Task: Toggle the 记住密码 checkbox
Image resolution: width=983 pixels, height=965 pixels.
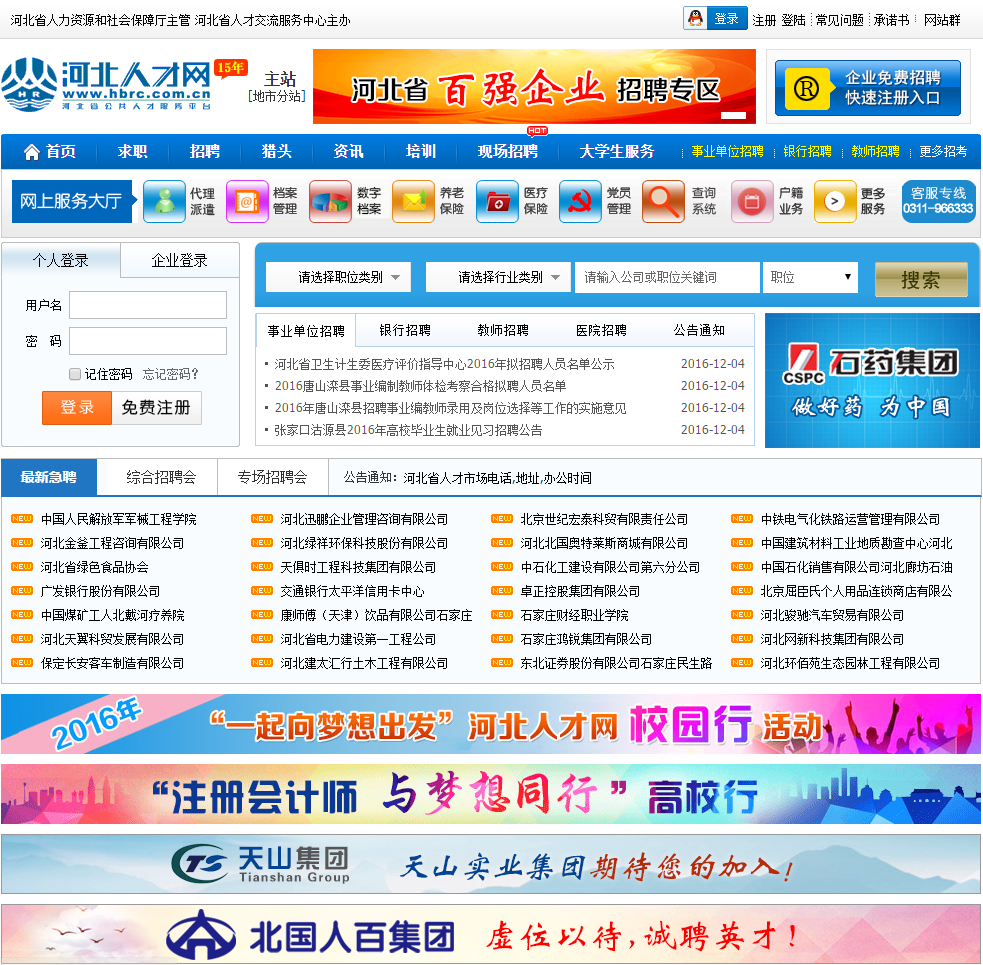Action: tap(75, 374)
